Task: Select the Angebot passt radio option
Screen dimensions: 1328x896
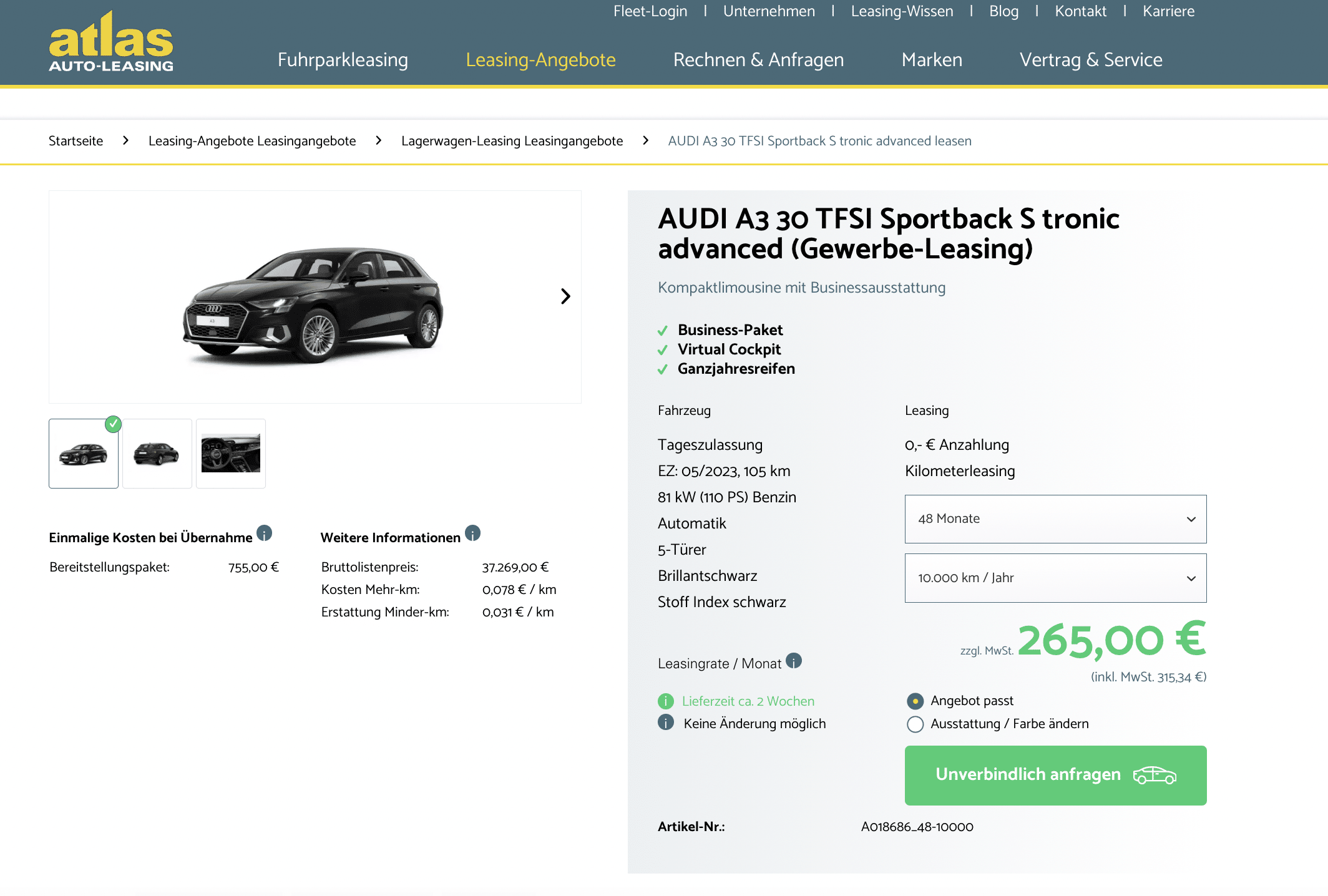Action: click(x=915, y=701)
